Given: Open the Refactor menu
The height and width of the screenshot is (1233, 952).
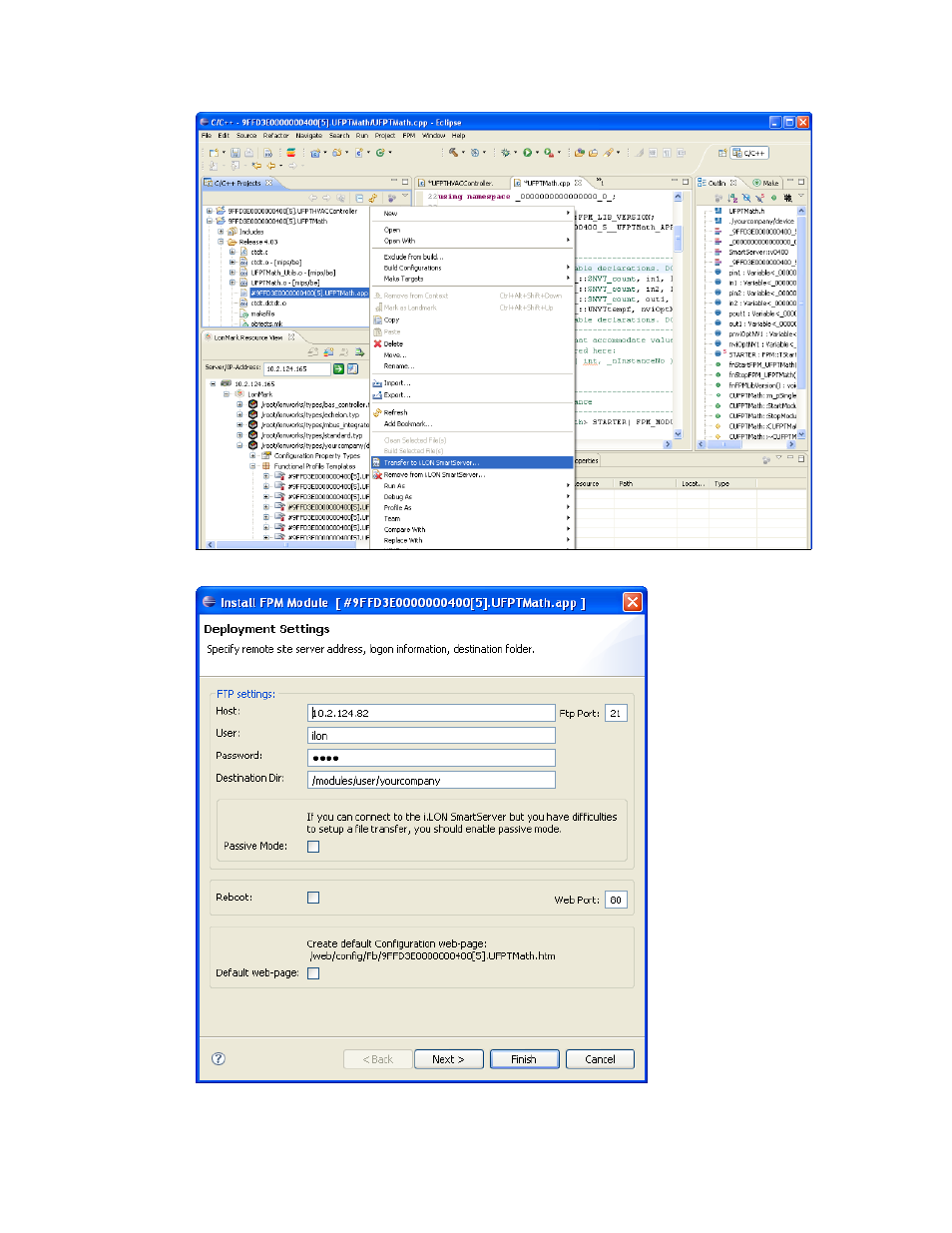Looking at the screenshot, I should [276, 136].
